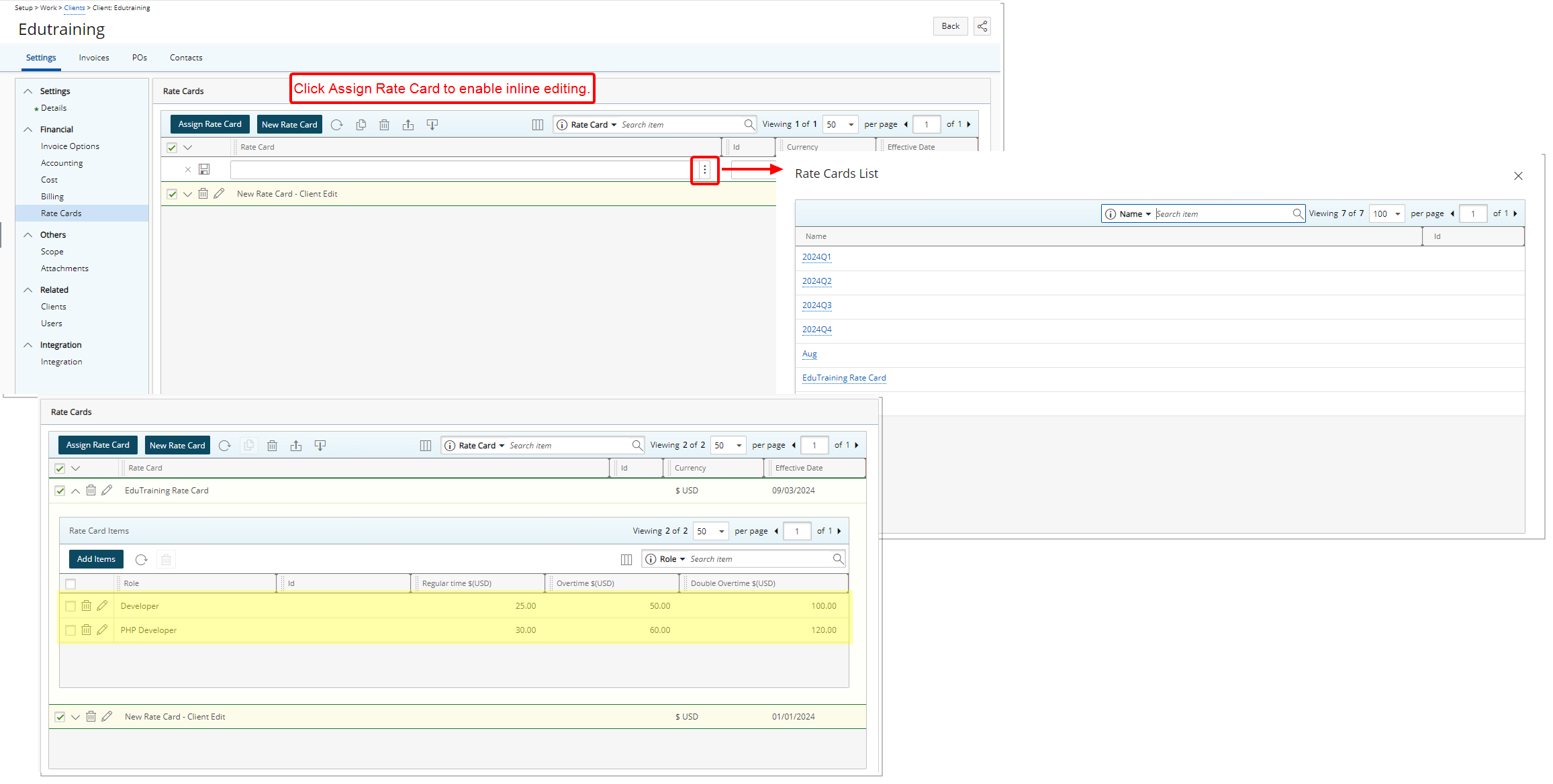Close the Rate Cards List panel
This screenshot has width=1553, height=784.
pyautogui.click(x=1518, y=176)
